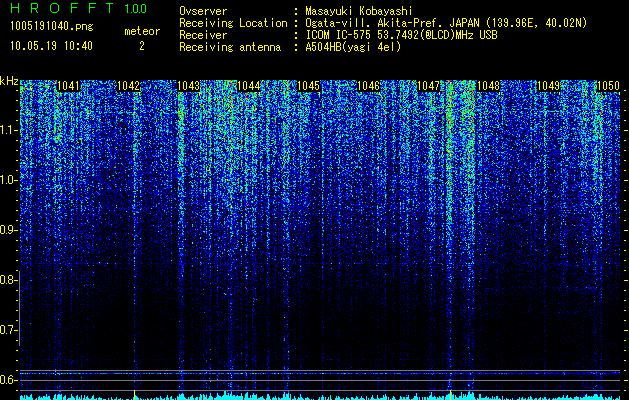The image size is (629, 400).
Task: Click the A504HB(yagi 4el) antenna text
Action: click(353, 47)
